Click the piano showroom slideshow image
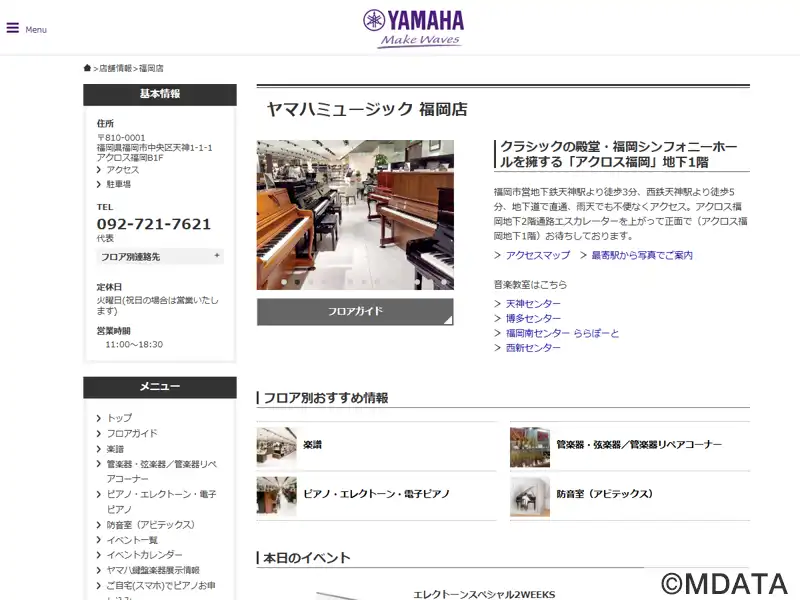Viewport: 800px width, 600px height. (355, 215)
